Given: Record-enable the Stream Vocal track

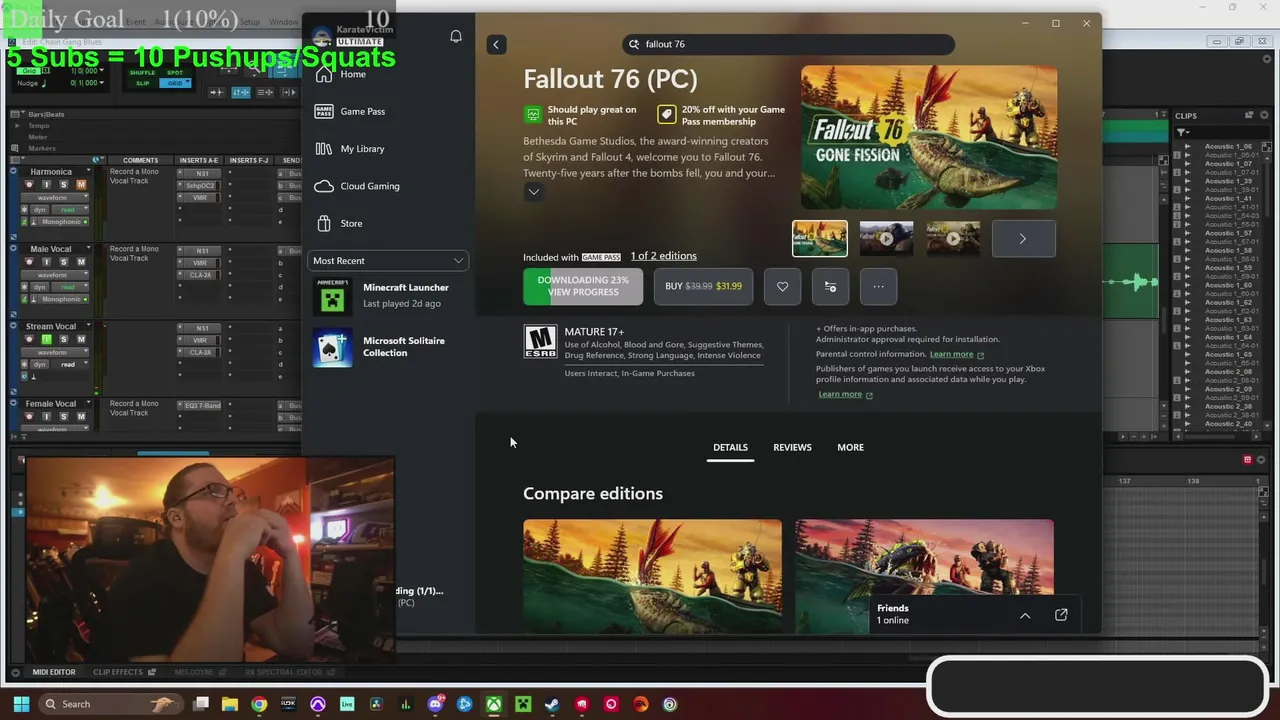Looking at the screenshot, I should [x=29, y=339].
